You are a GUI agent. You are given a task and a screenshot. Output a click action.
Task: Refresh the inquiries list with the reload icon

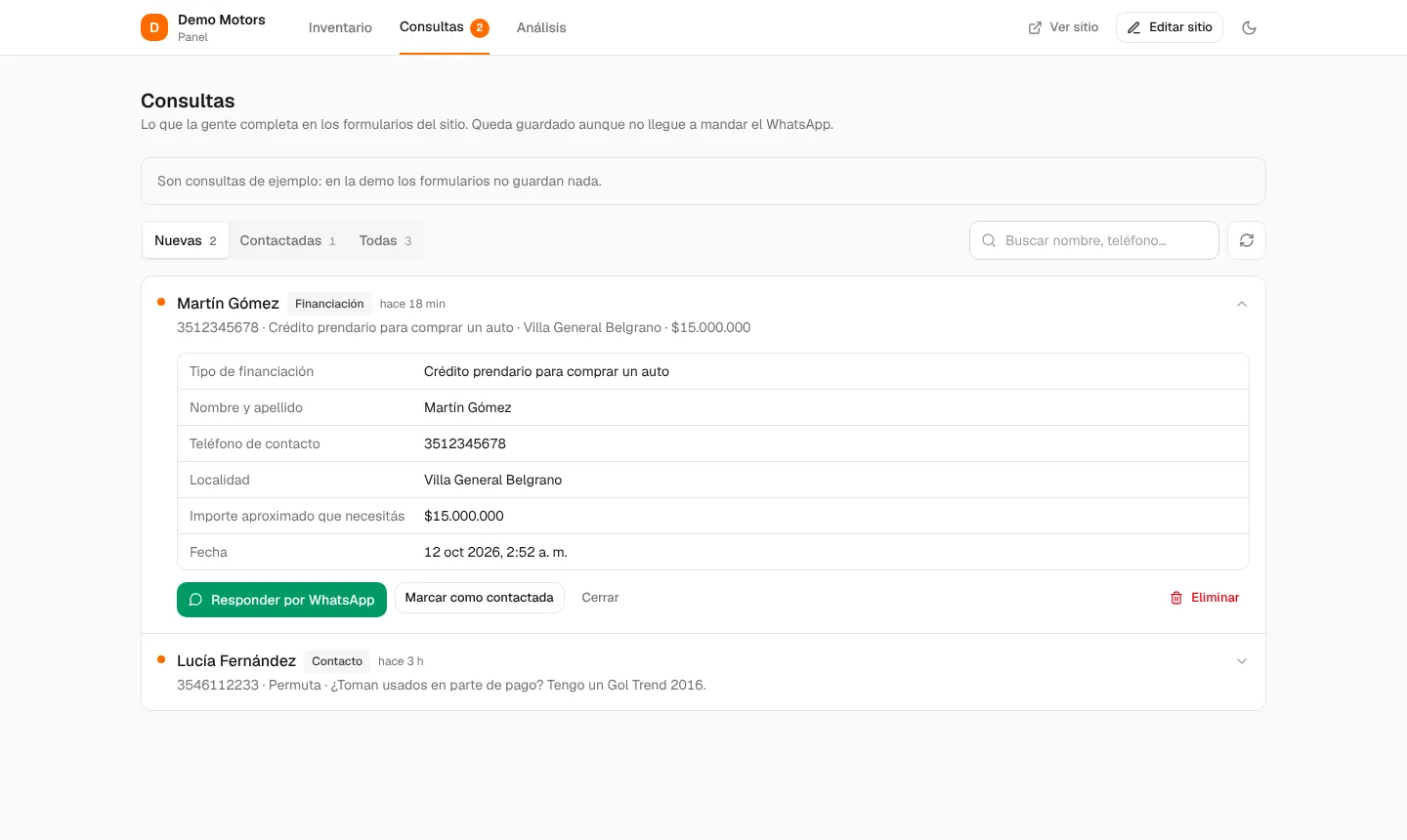point(1247,240)
